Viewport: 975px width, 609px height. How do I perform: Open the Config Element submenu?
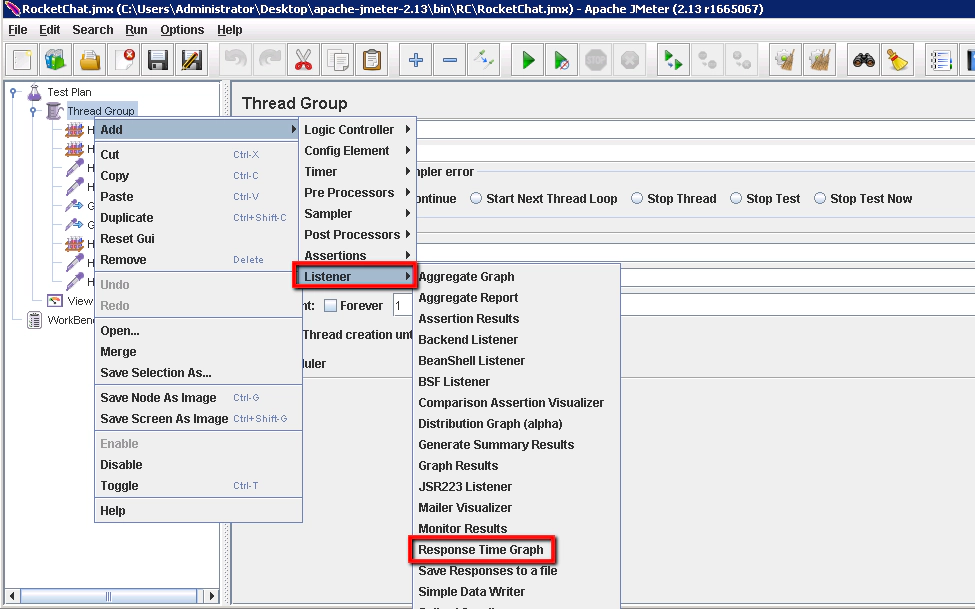(349, 150)
